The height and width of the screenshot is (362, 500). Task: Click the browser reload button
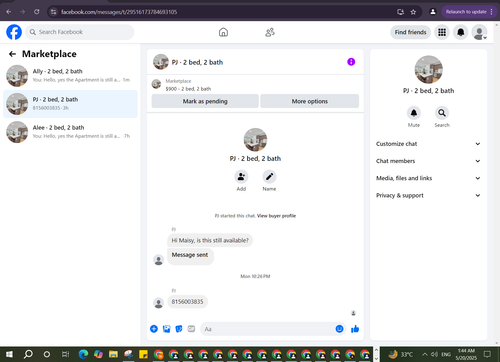point(37,12)
